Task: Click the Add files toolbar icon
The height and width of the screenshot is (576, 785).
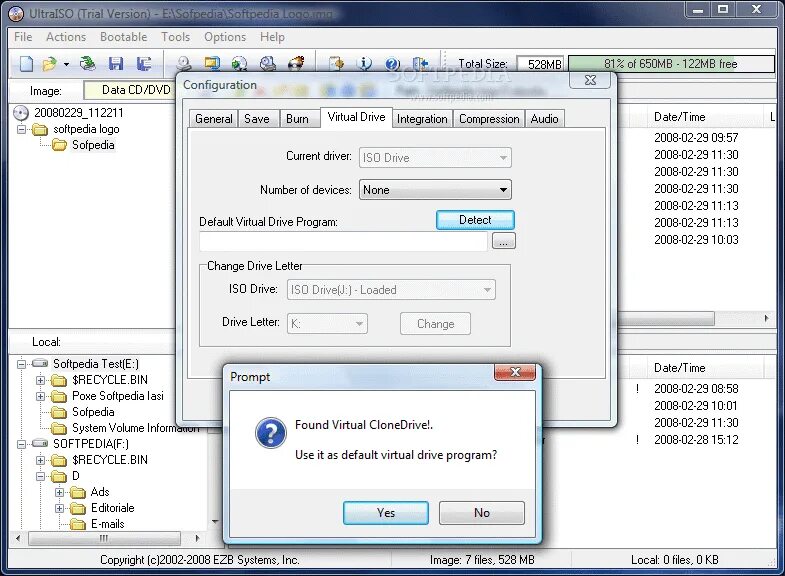Action: (x=336, y=64)
